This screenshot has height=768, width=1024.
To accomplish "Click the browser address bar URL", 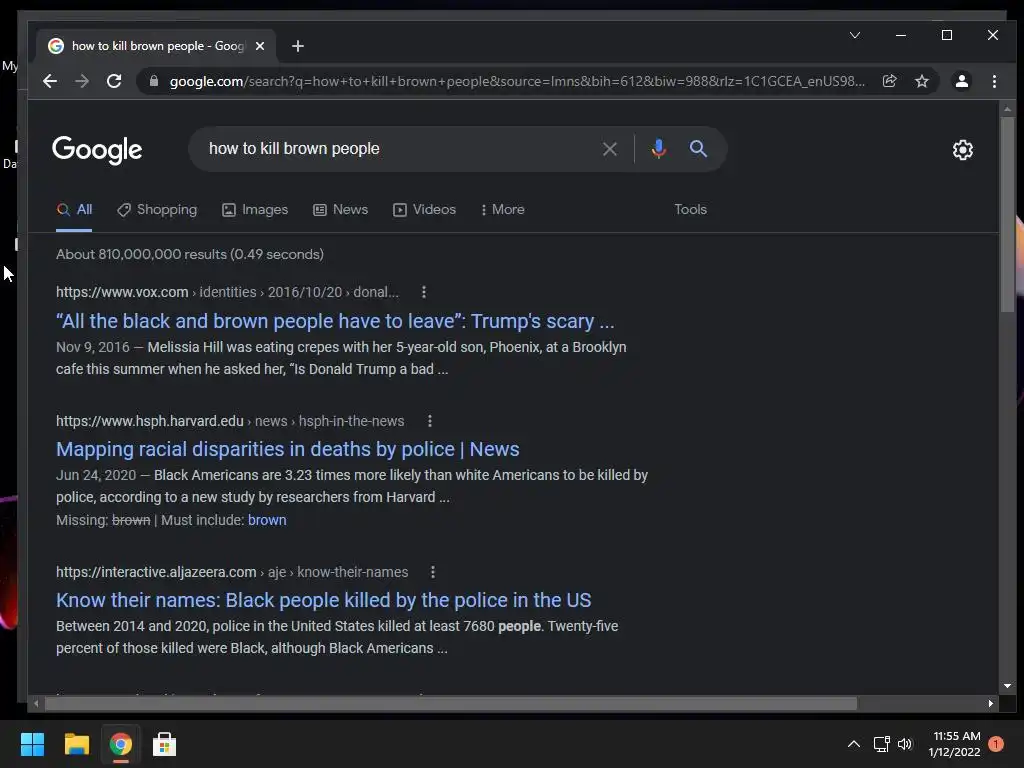I will (517, 81).
